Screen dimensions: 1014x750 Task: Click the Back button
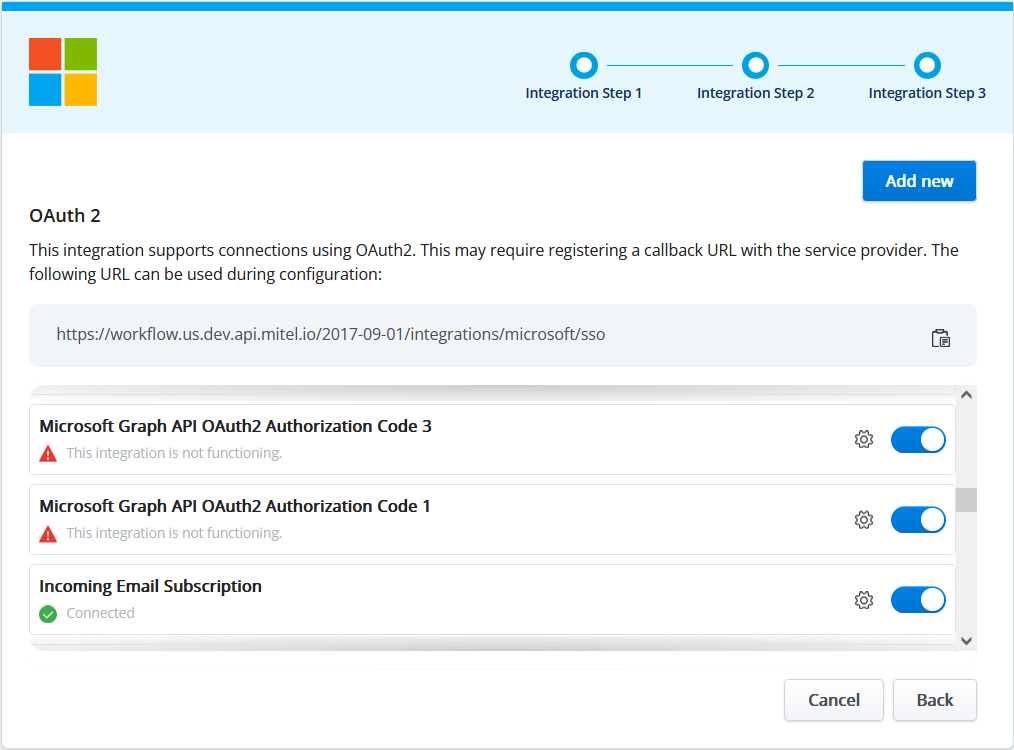[x=935, y=700]
